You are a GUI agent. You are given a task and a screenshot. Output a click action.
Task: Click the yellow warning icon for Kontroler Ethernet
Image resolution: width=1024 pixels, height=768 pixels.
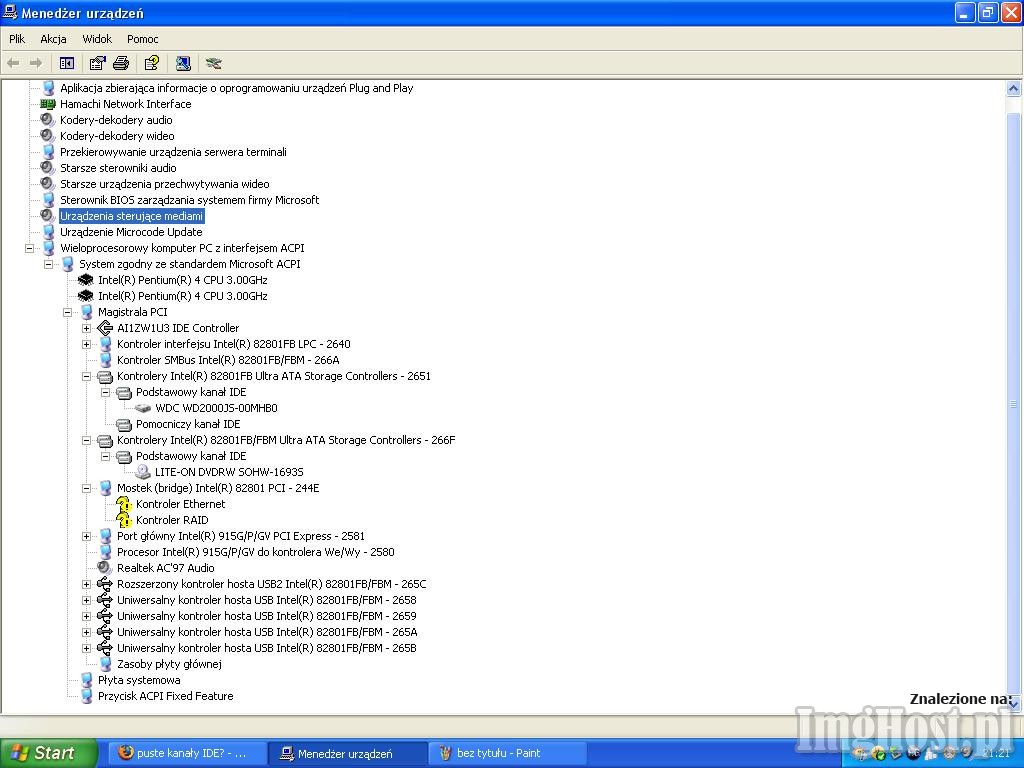(123, 504)
